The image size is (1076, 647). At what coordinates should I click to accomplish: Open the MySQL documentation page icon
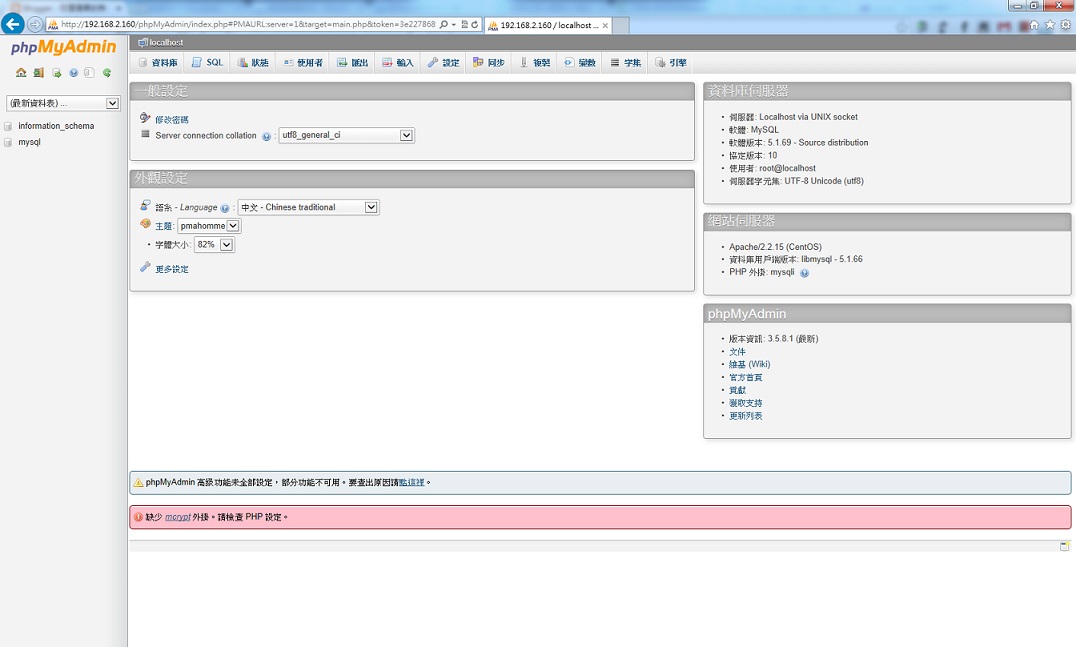[89, 73]
